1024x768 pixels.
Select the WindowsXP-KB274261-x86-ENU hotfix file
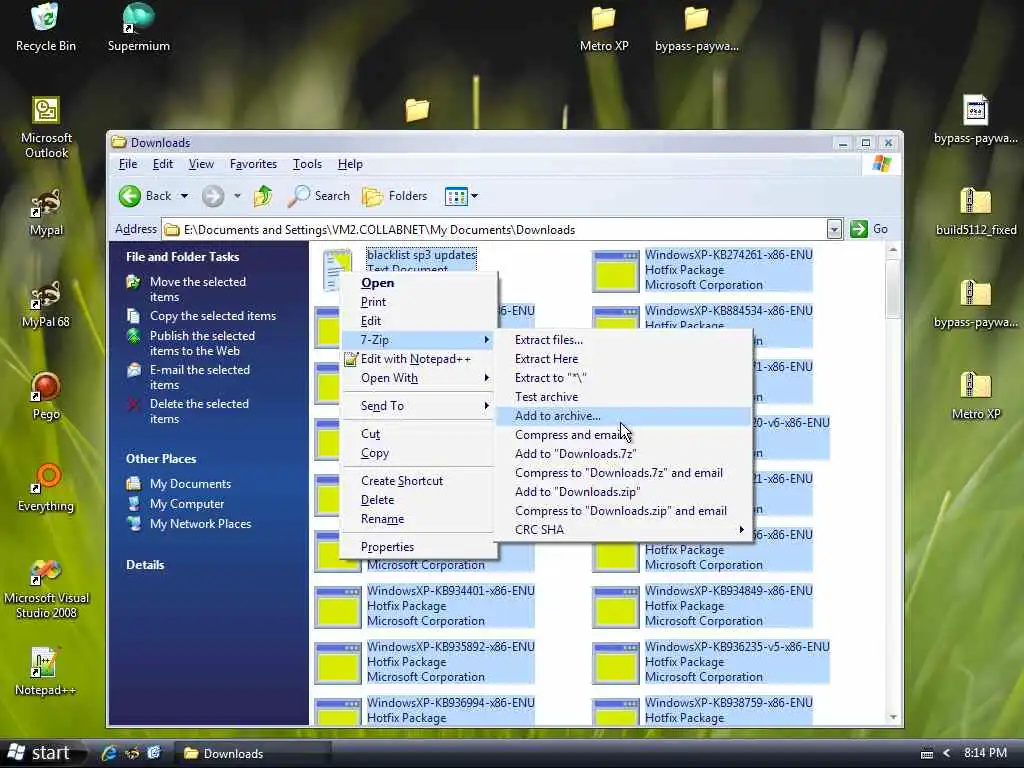point(702,270)
